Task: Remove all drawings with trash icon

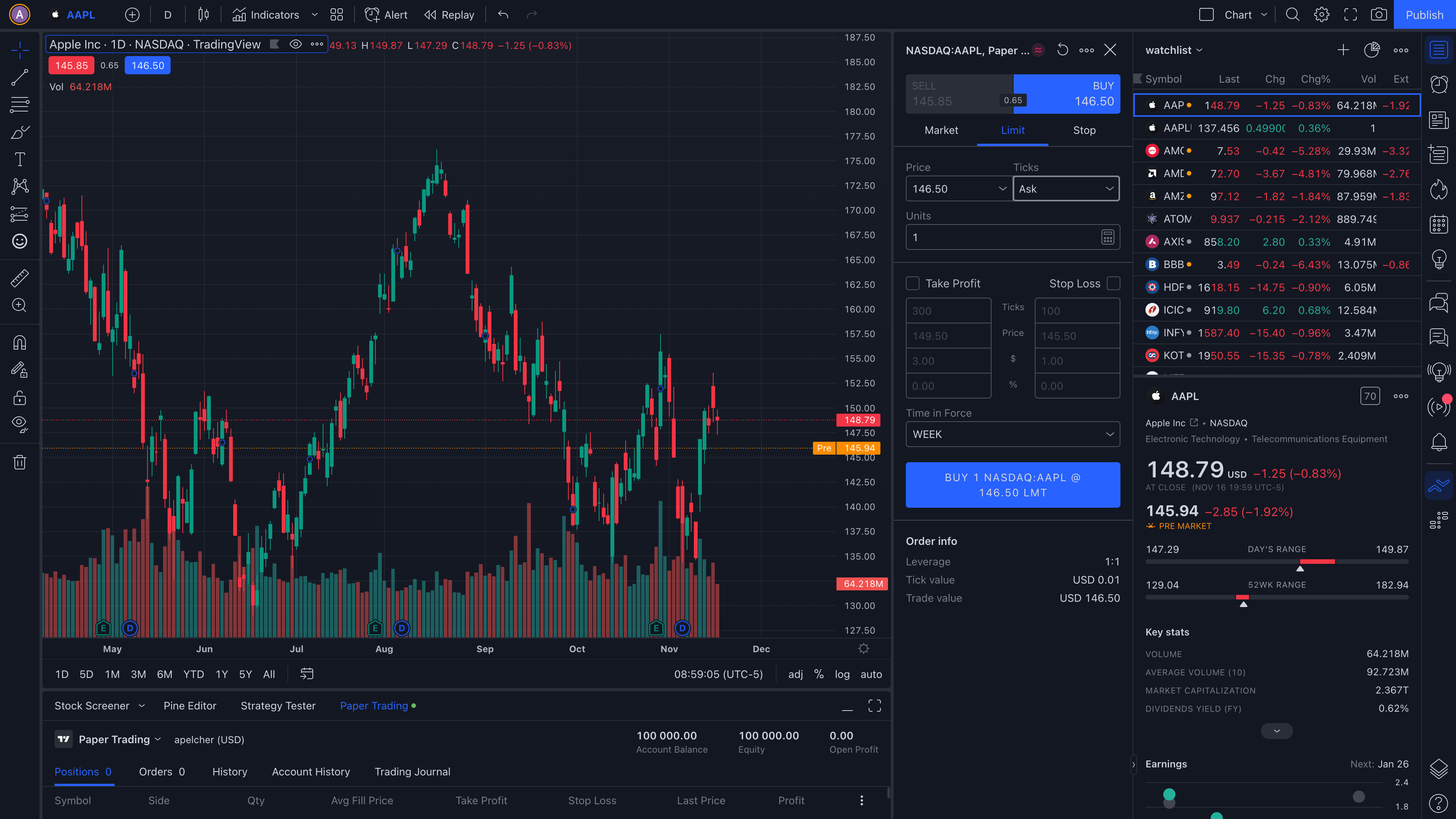Action: pos(20,462)
